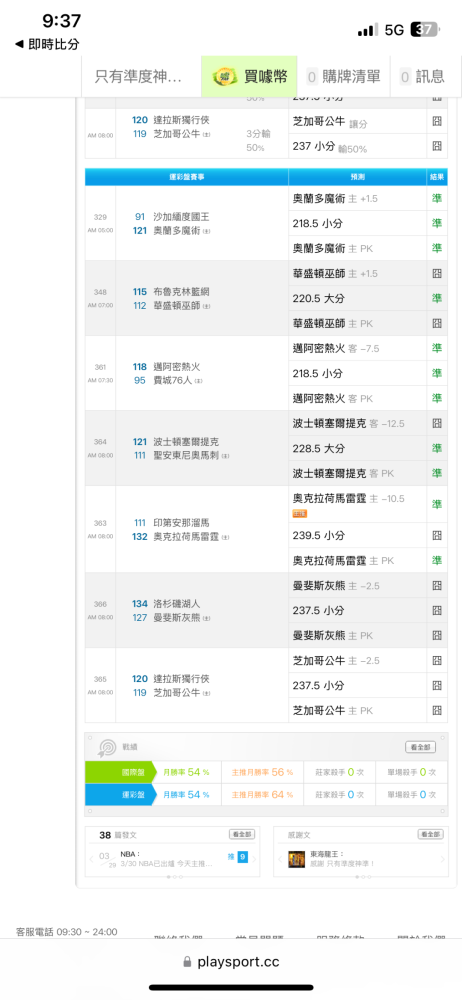Open the 購牌清單 tab

point(343,77)
